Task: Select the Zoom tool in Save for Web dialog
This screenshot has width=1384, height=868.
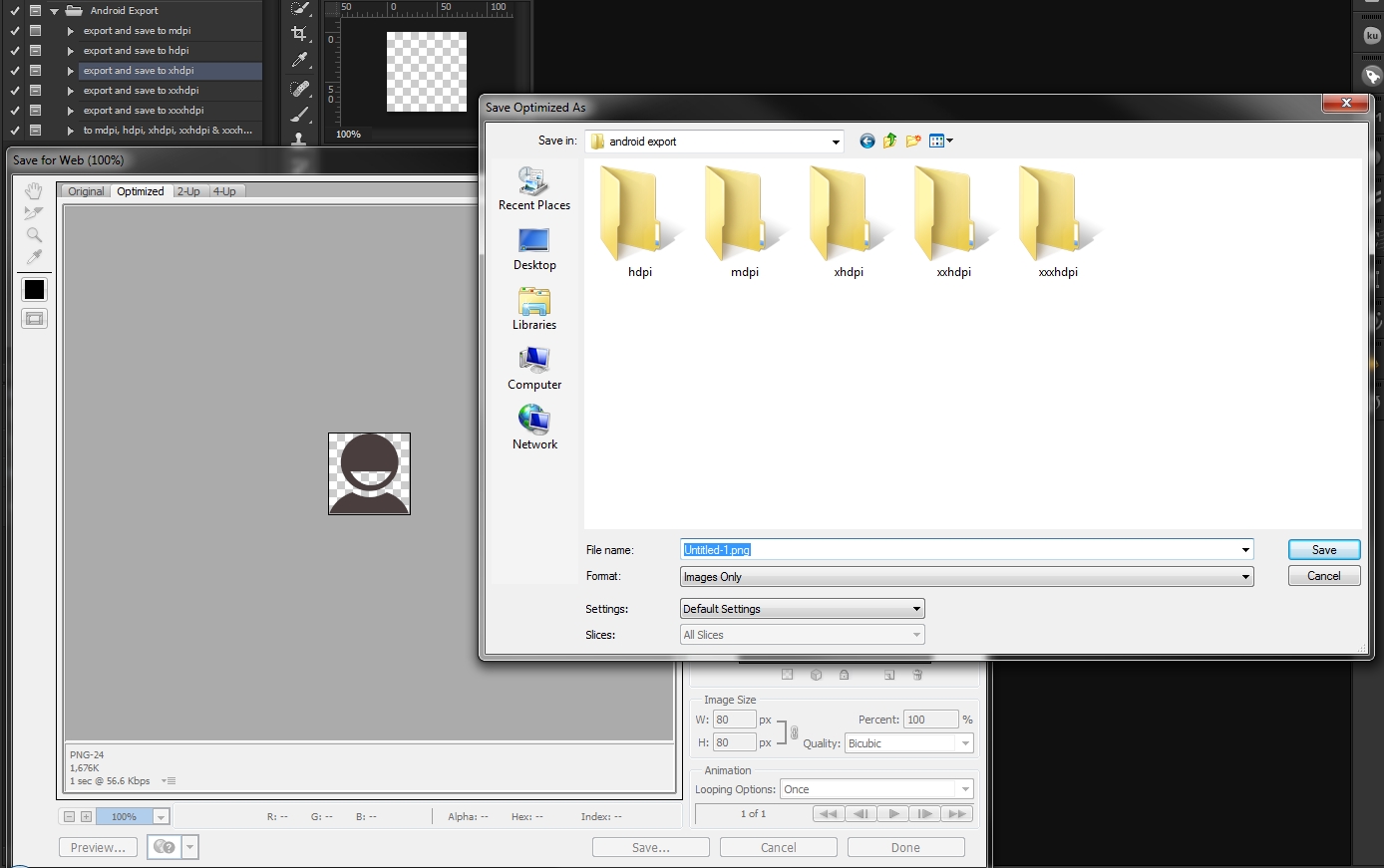Action: pos(33,234)
